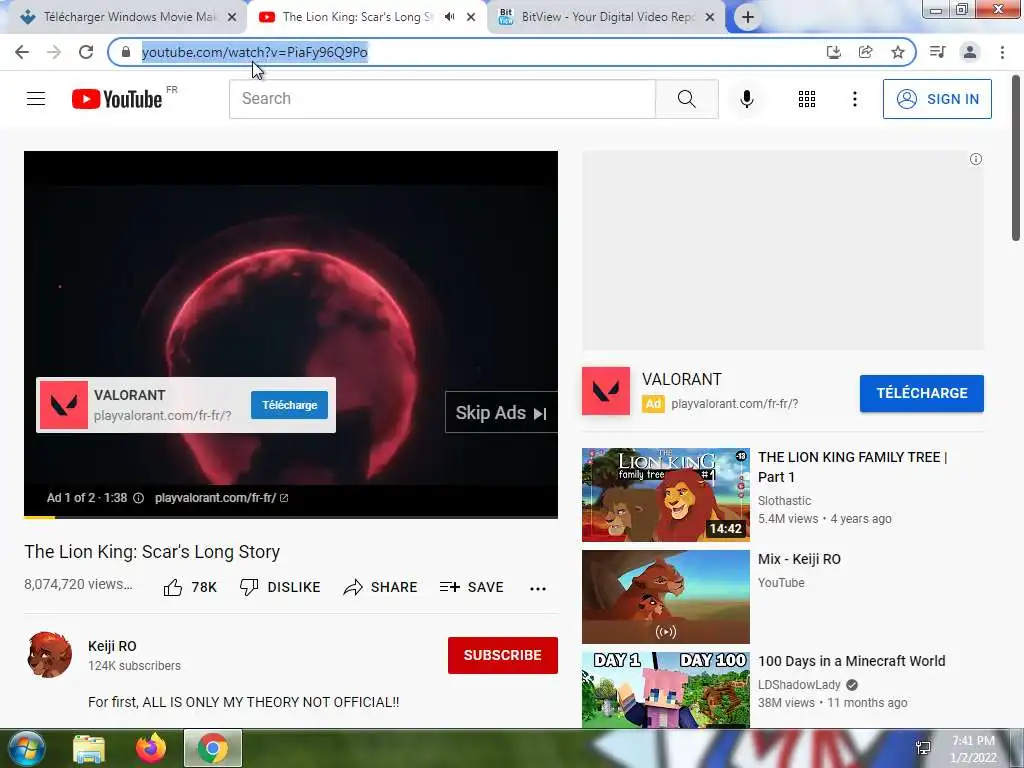Open Windows Explorer from the taskbar

89,749
